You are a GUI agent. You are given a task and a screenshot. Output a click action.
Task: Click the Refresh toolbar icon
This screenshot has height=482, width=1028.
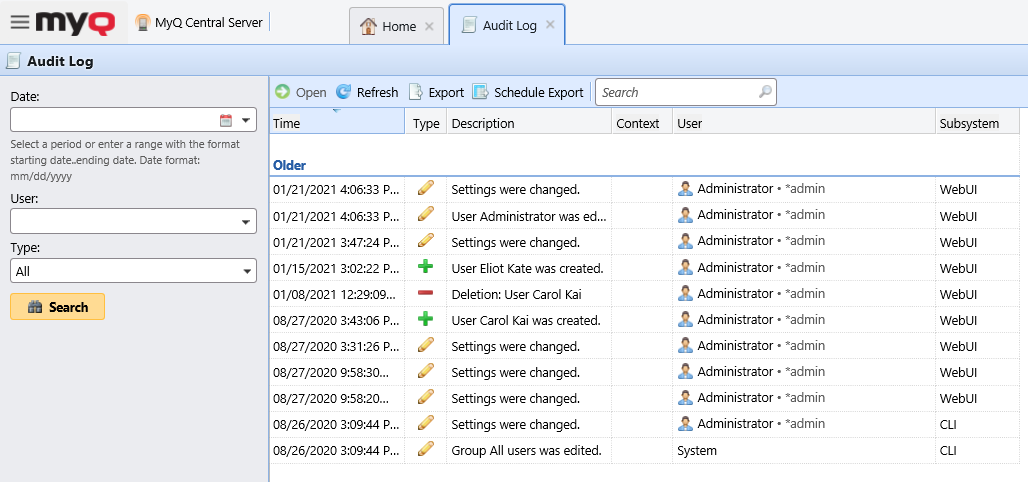[x=343, y=92]
